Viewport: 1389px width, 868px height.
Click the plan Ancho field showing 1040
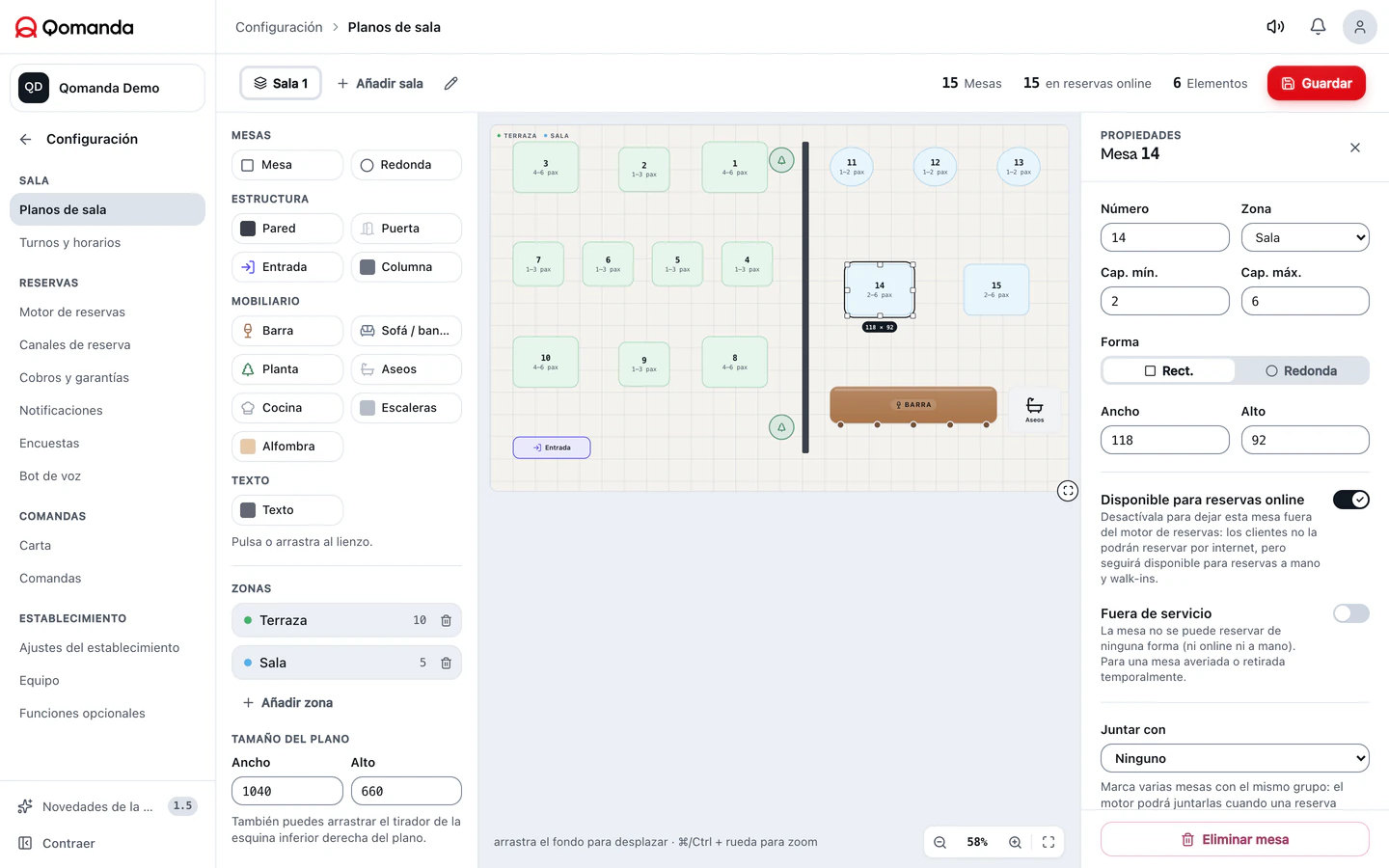(287, 791)
